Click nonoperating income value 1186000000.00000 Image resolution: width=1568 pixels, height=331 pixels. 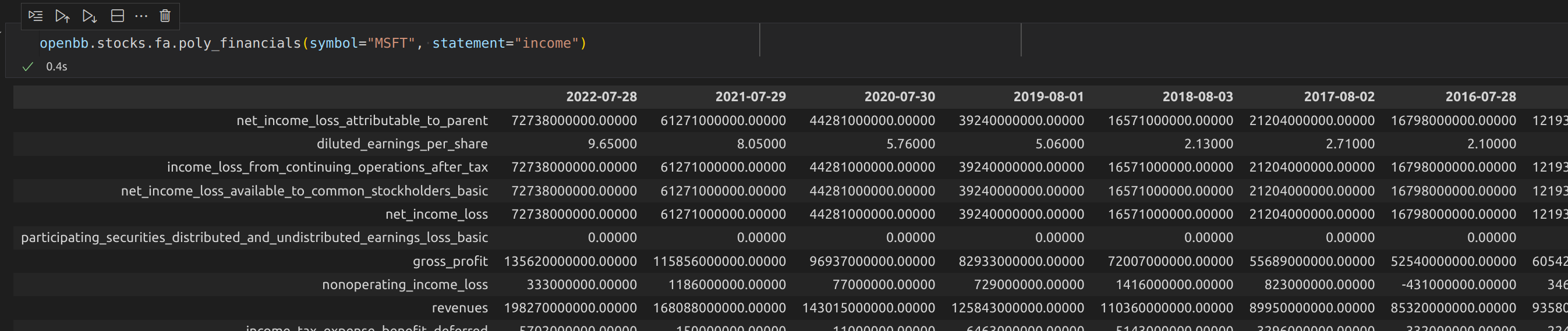[727, 285]
